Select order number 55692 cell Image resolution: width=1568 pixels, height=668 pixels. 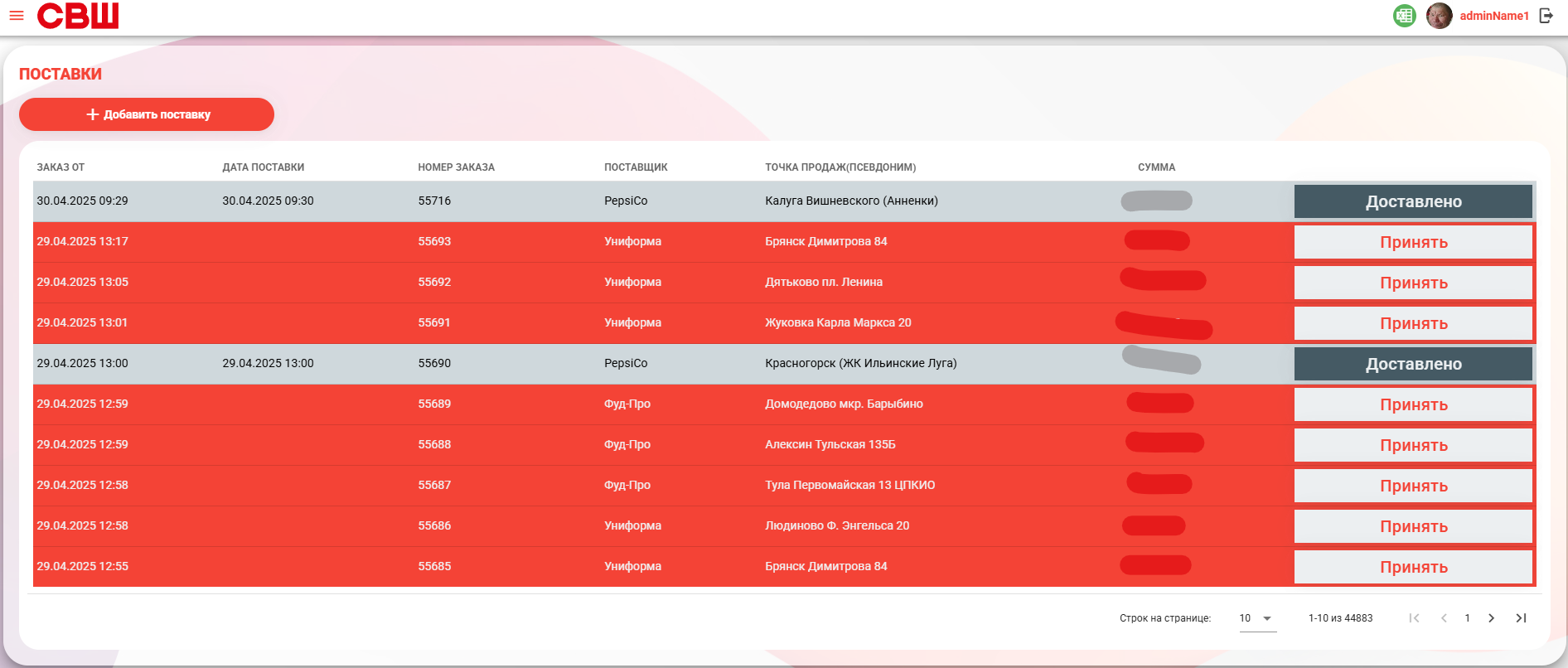click(x=434, y=282)
